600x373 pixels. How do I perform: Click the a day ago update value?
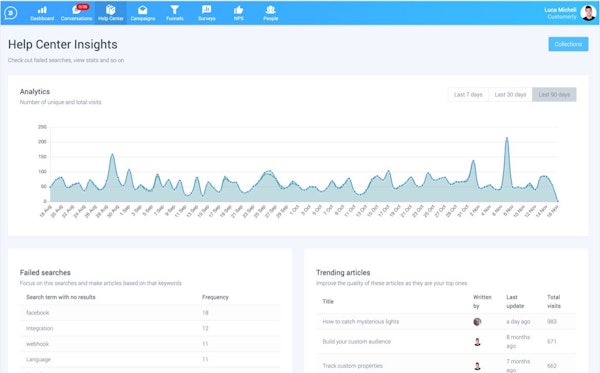(518, 322)
